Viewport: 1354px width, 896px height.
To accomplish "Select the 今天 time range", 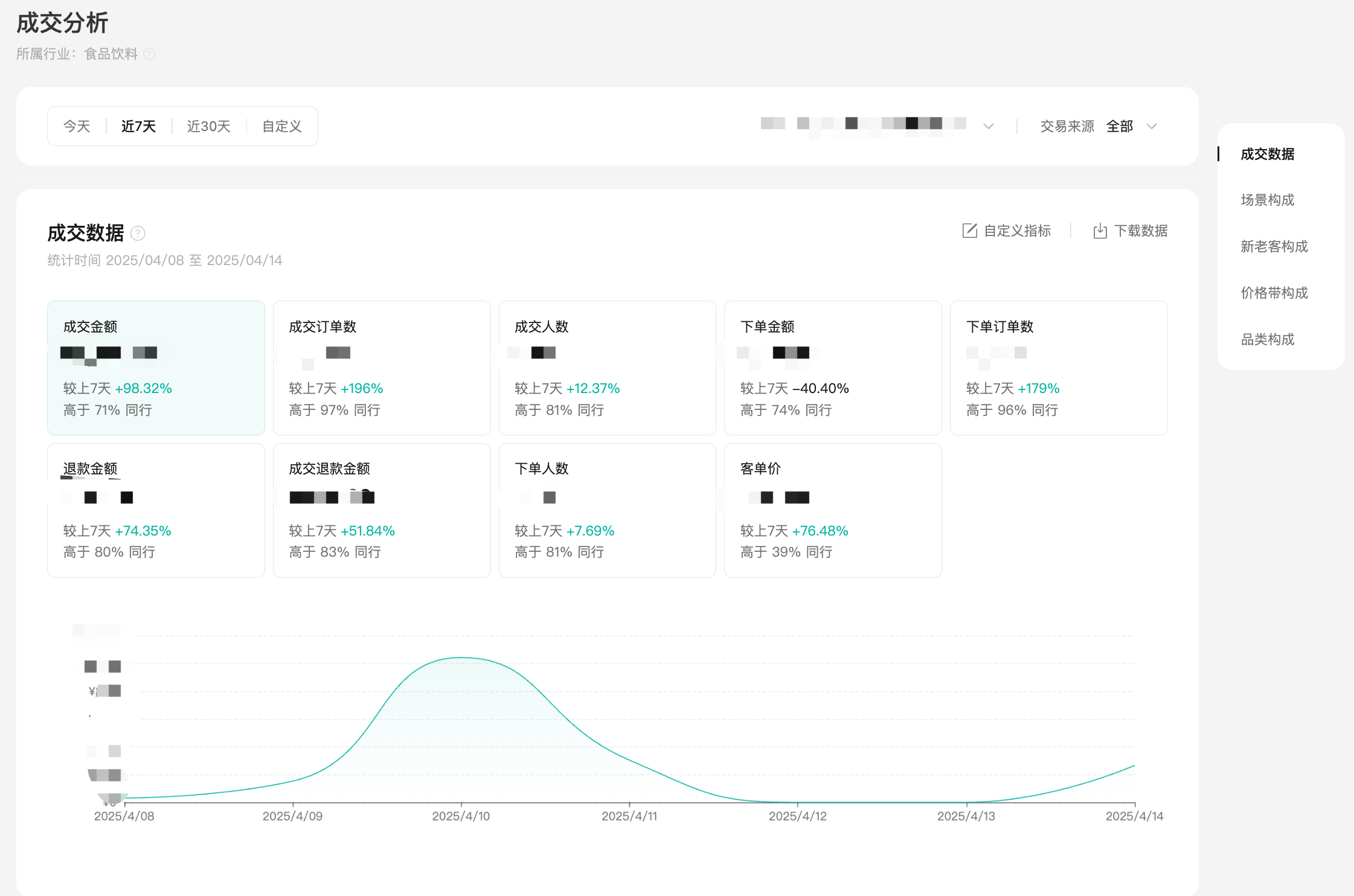I will click(77, 126).
